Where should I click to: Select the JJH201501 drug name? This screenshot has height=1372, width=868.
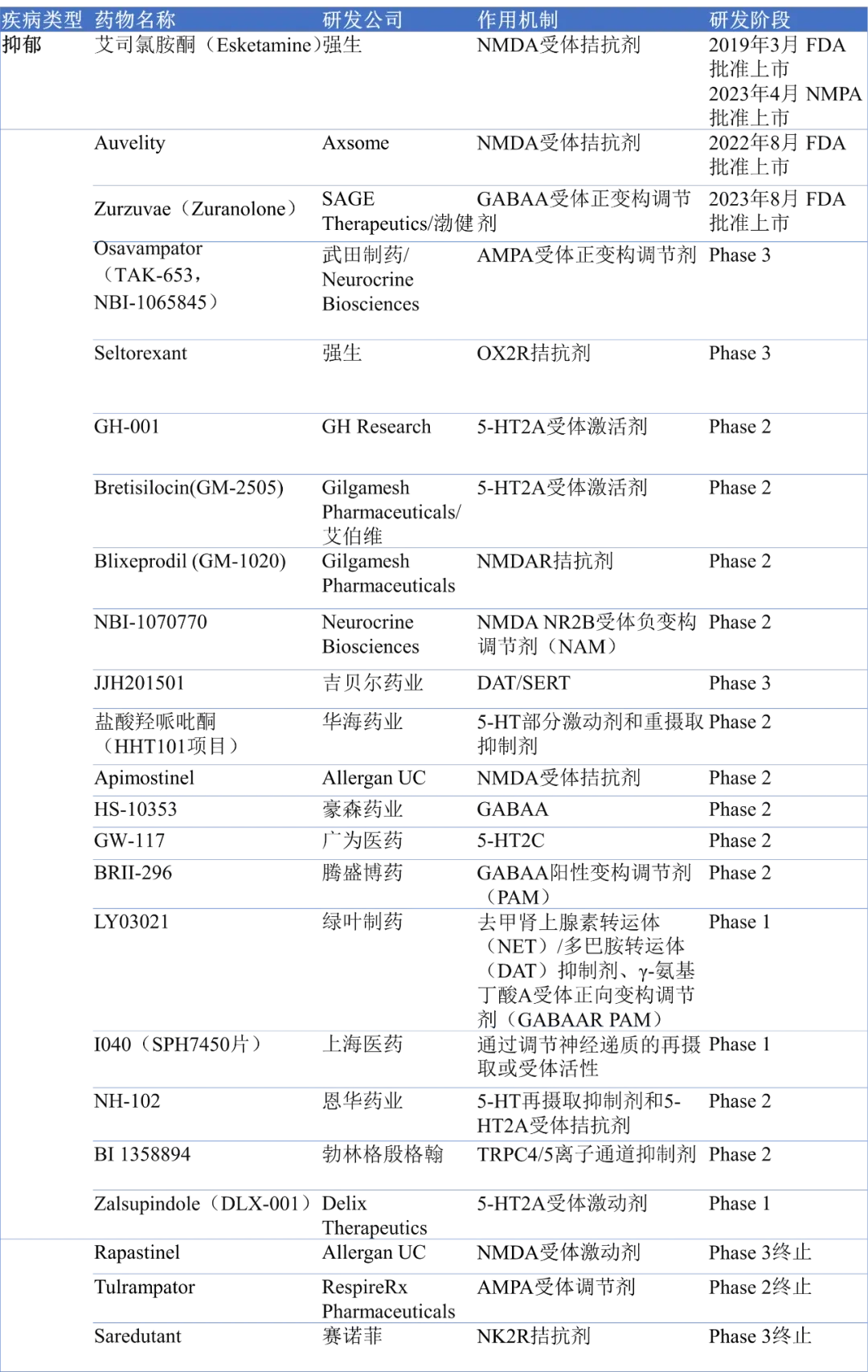[x=139, y=683]
